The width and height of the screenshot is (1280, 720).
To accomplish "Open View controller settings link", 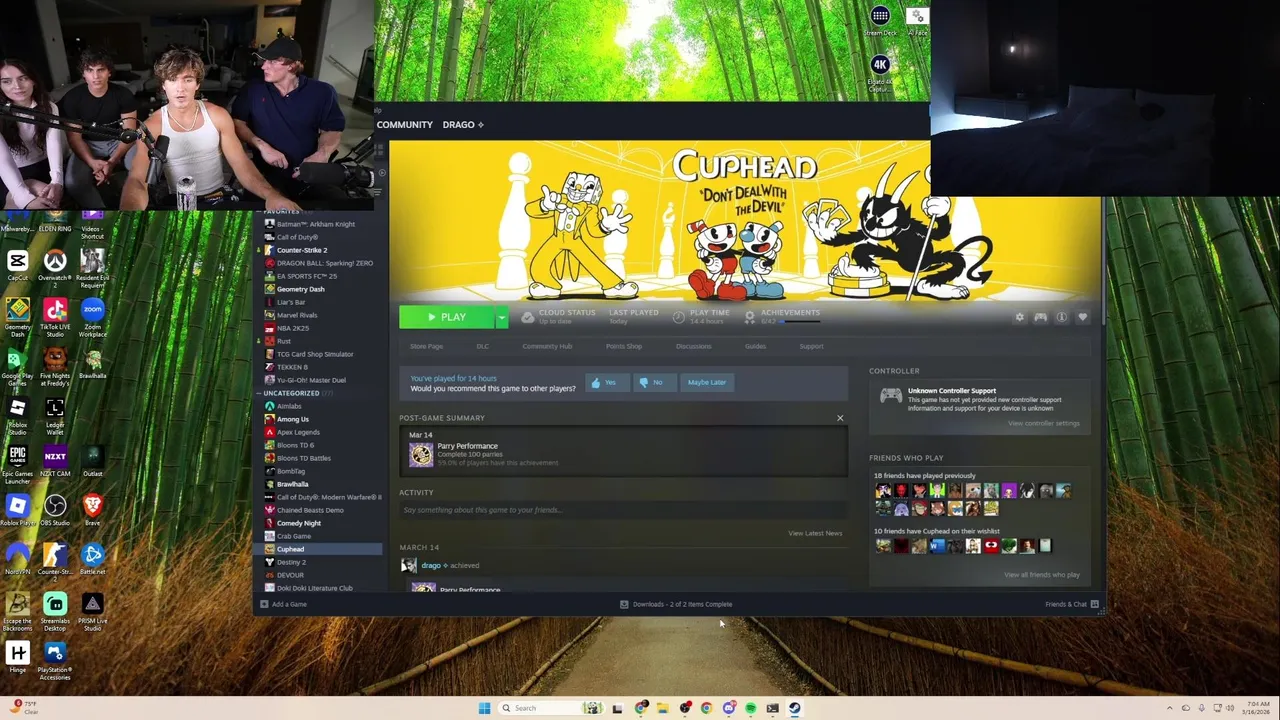I will point(1043,423).
